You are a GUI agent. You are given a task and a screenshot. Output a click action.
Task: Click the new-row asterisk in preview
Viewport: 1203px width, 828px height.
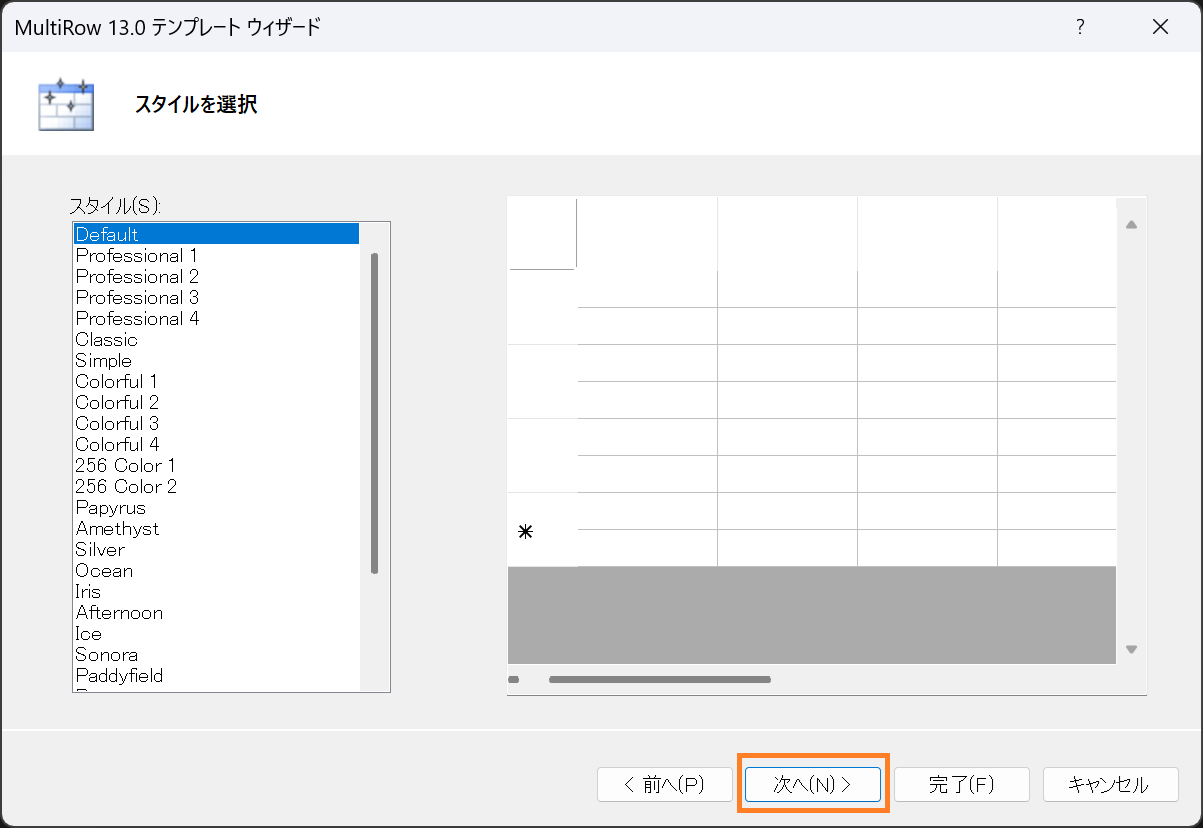tap(526, 532)
